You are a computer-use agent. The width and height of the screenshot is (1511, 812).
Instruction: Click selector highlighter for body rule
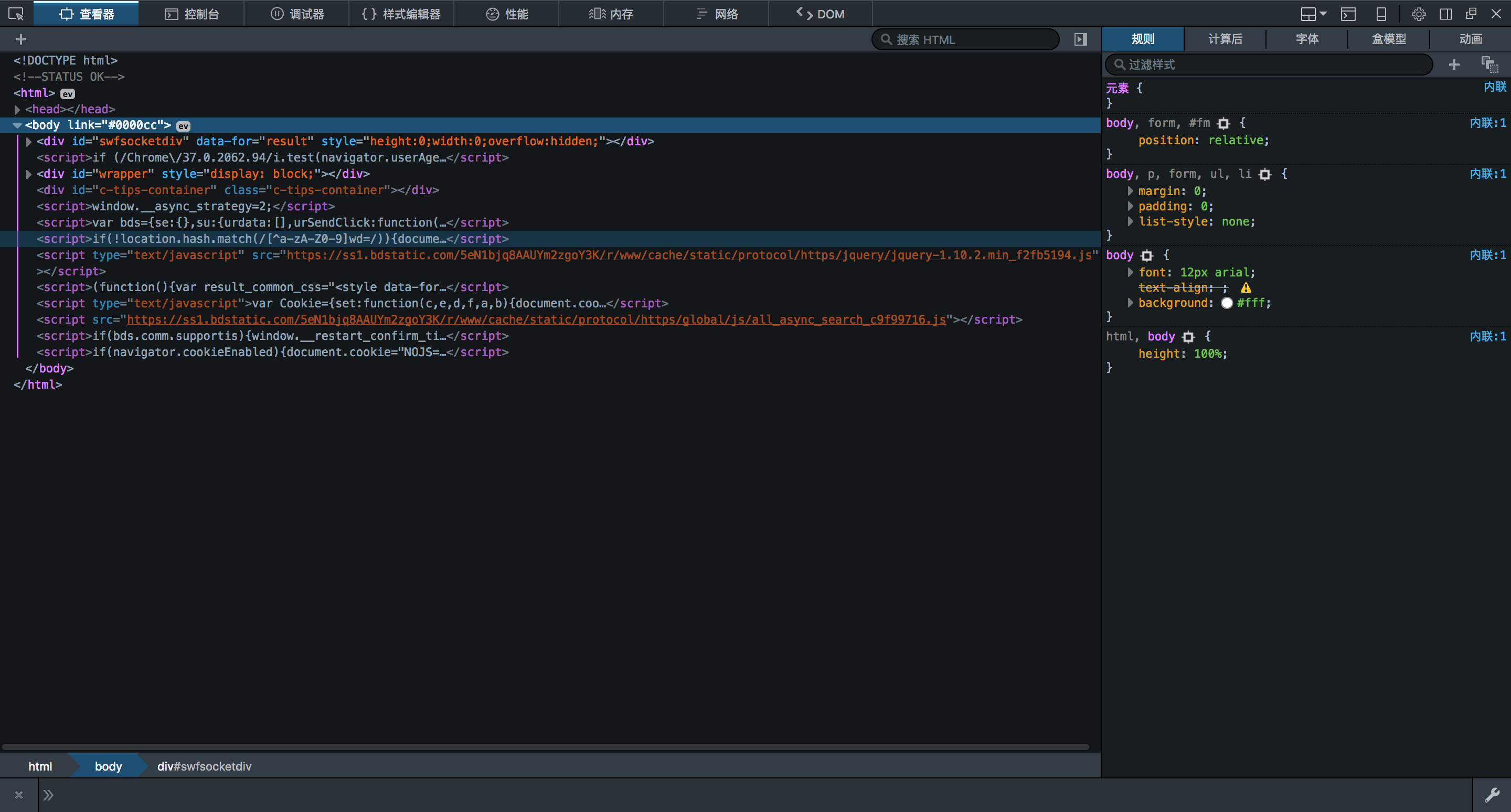[x=1147, y=255]
